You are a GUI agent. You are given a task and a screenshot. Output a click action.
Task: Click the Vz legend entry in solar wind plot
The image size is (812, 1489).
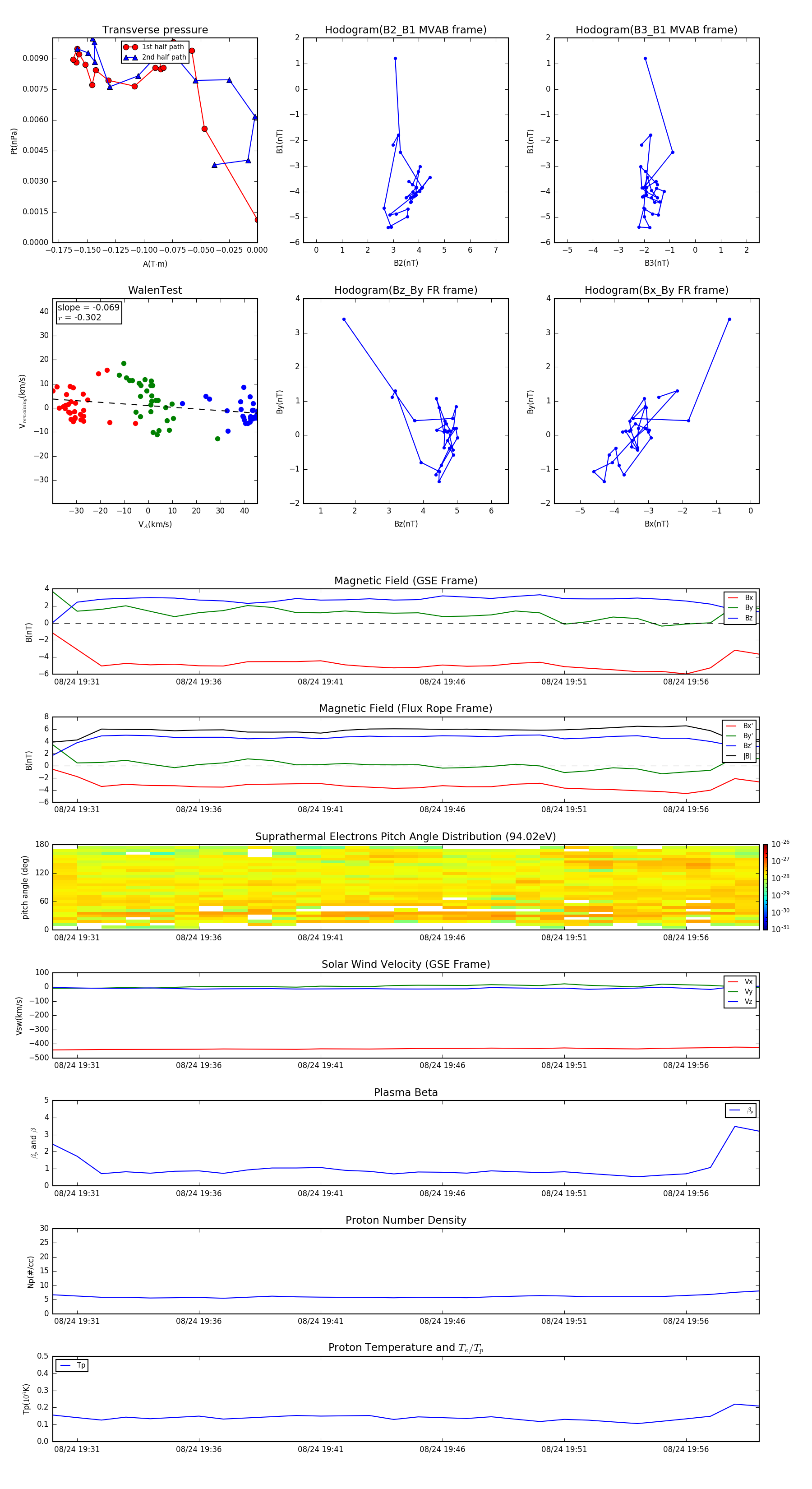740,1002
